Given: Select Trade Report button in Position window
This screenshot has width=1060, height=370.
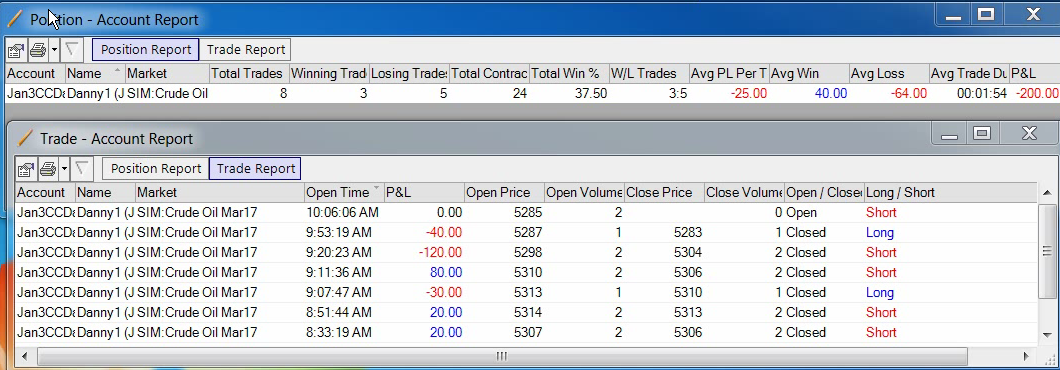Looking at the screenshot, I should pyautogui.click(x=246, y=49).
